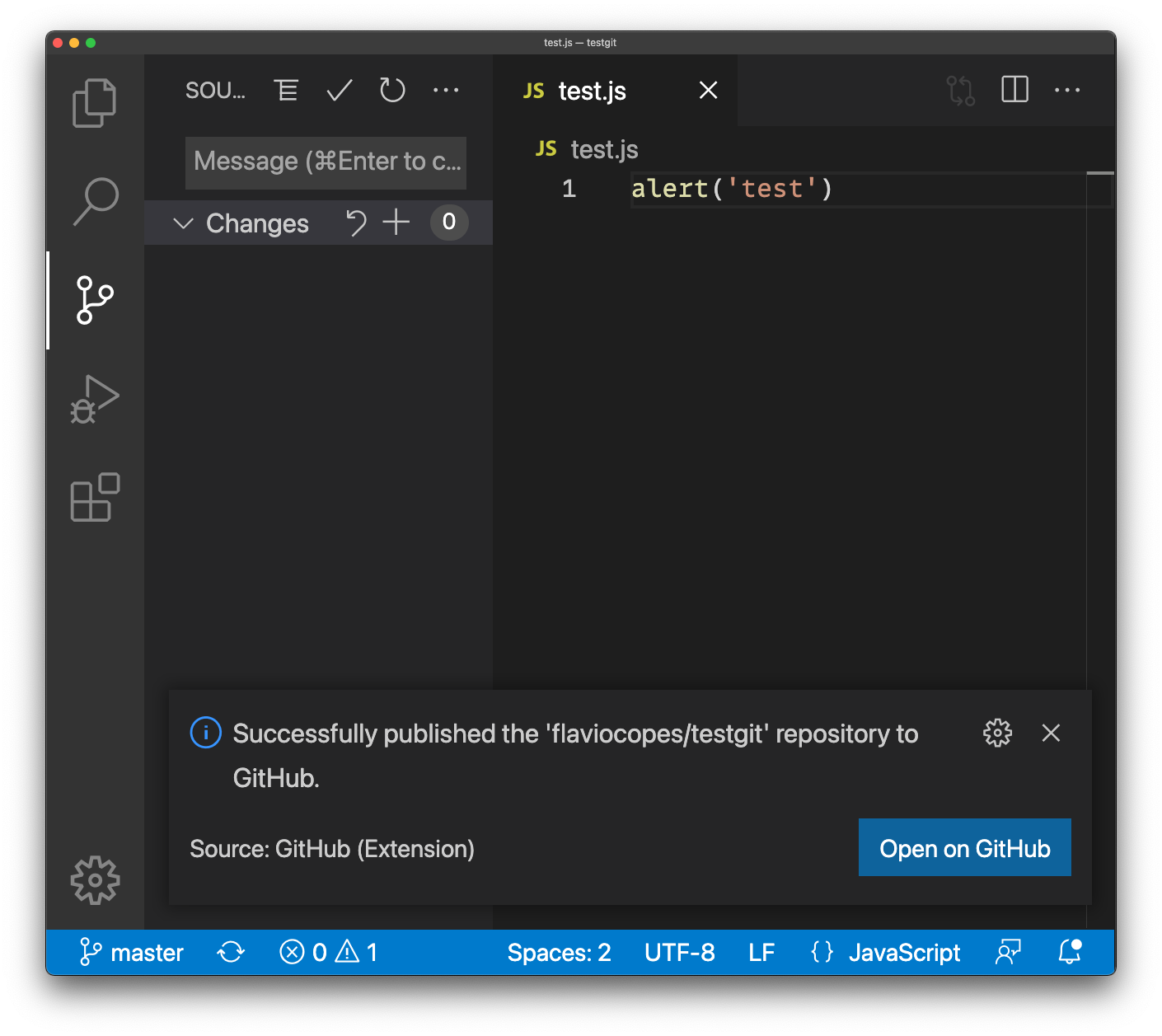Open the Run and Debug view
The image size is (1162, 1036).
click(95, 399)
